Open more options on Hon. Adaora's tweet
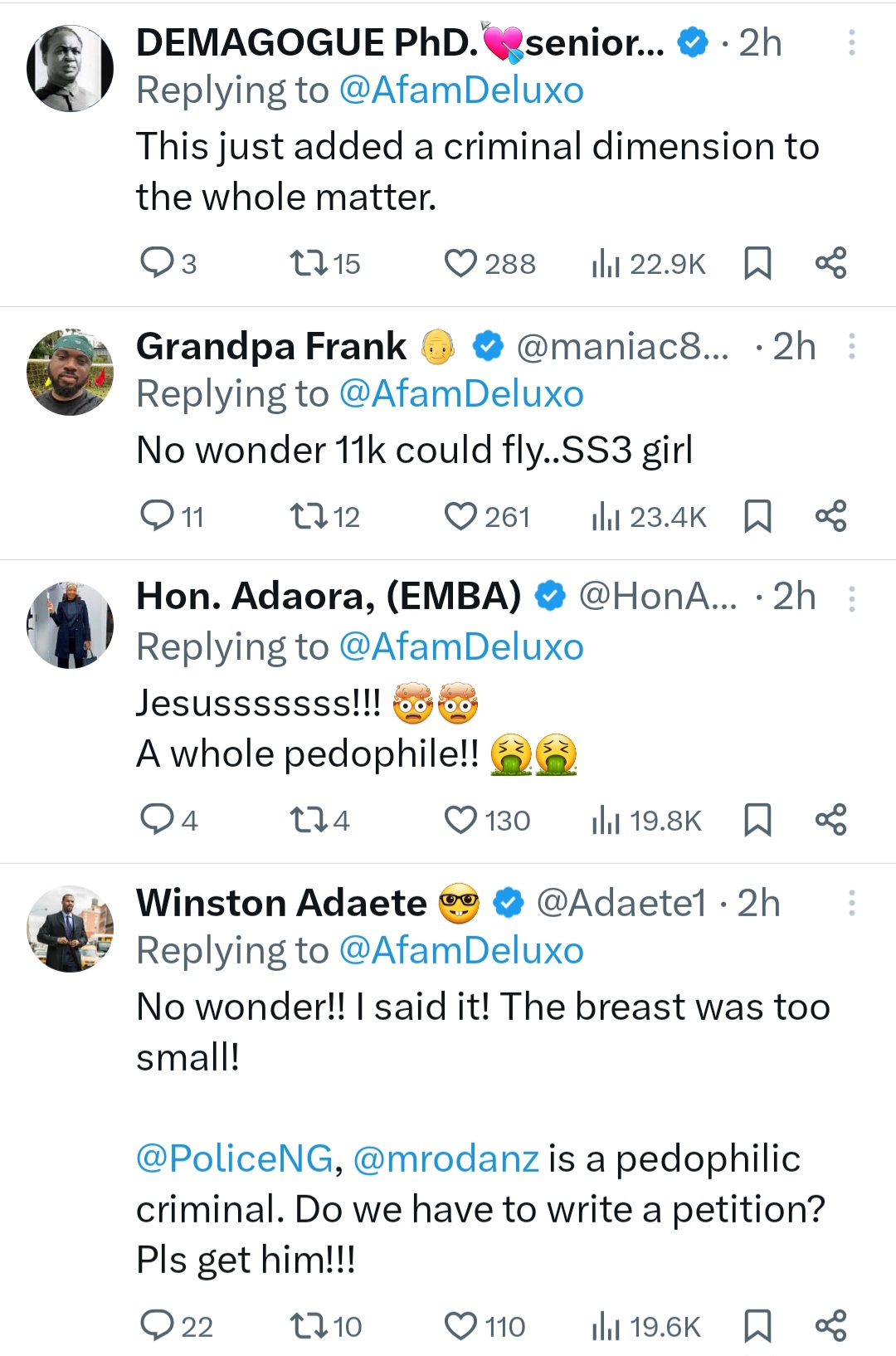Viewport: 896px width, 1356px height. [x=851, y=598]
